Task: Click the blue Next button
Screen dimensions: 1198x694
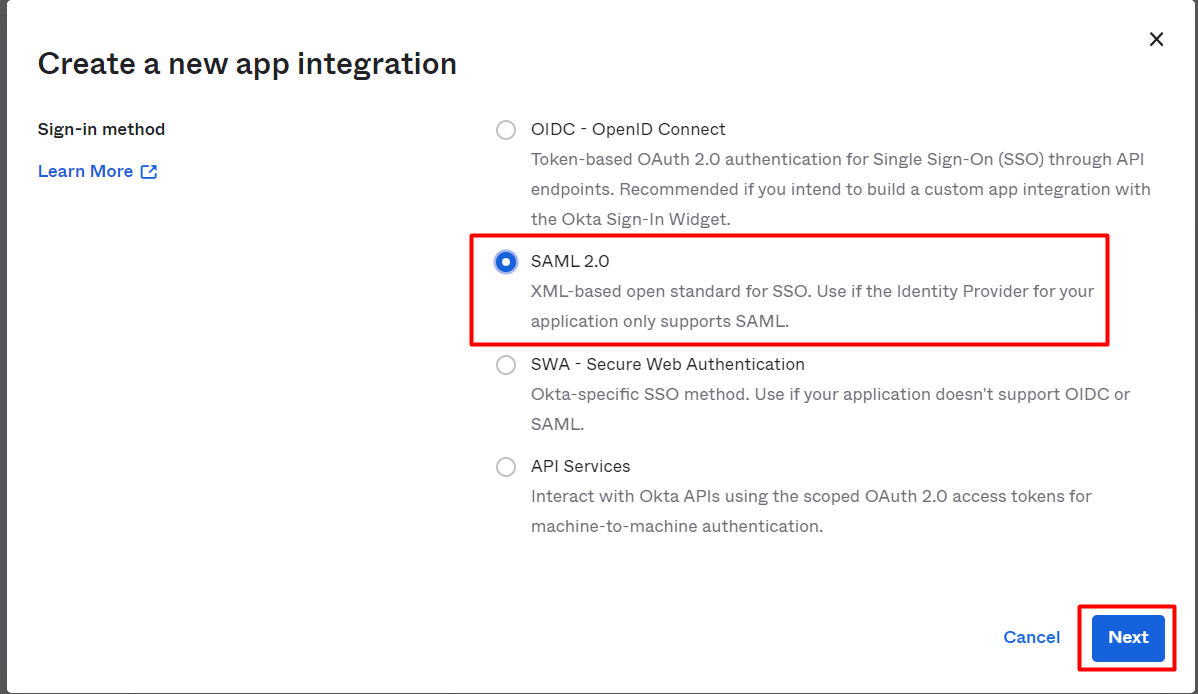Action: tap(1128, 638)
